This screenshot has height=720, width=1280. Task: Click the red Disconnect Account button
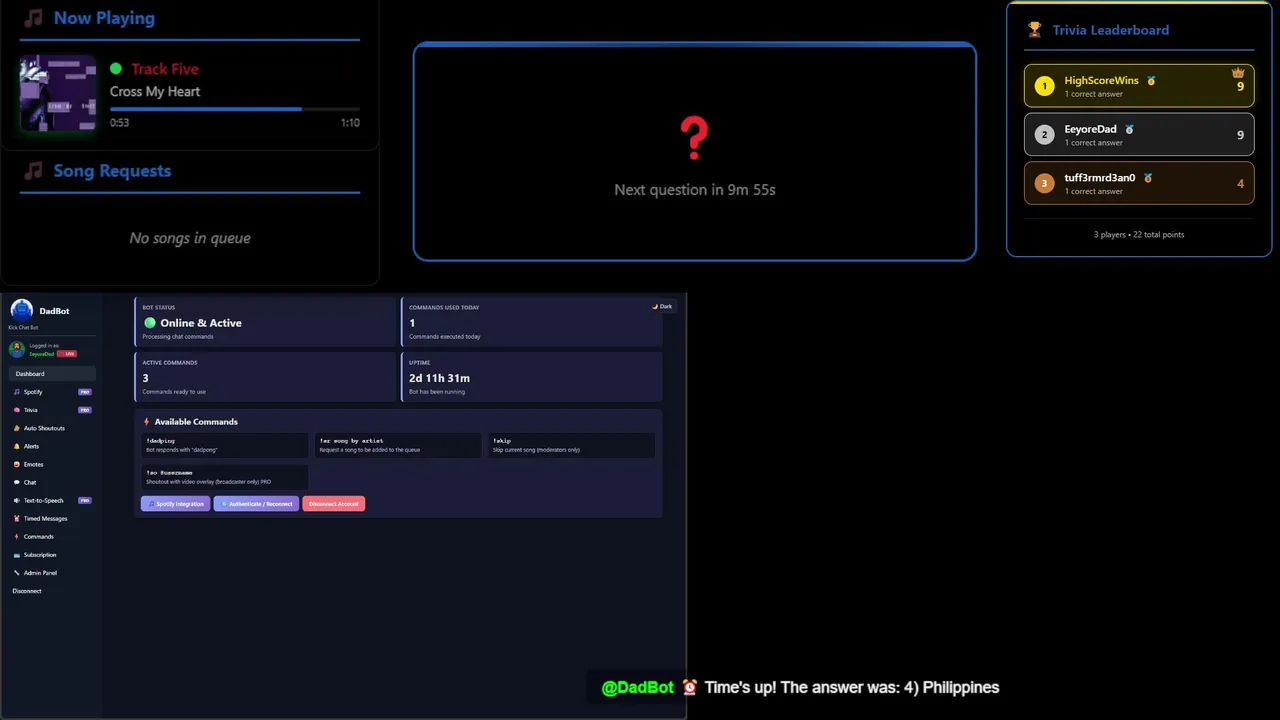point(334,504)
